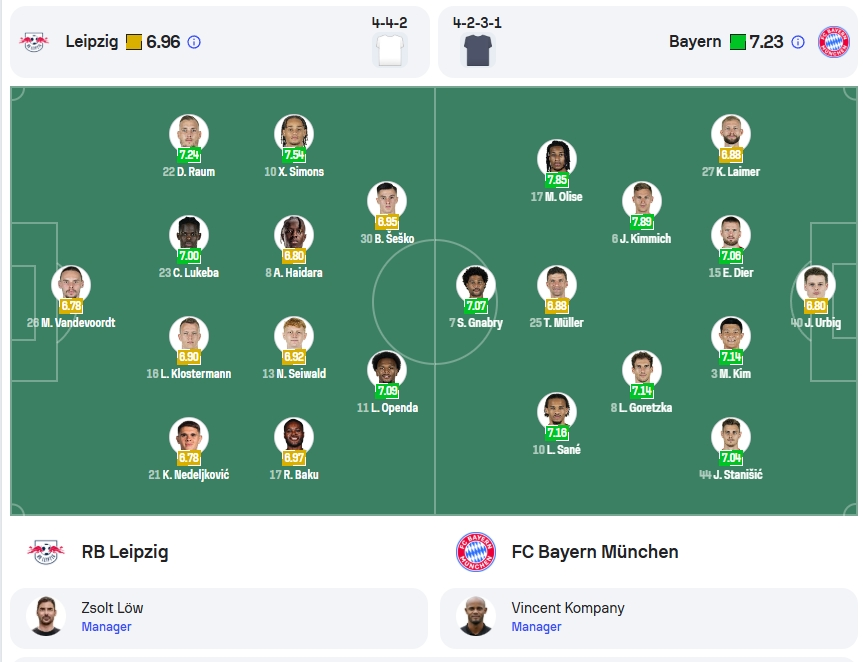The height and width of the screenshot is (662, 863).
Task: Click the Manager link under Vincent Kompany
Action: pyautogui.click(x=536, y=627)
